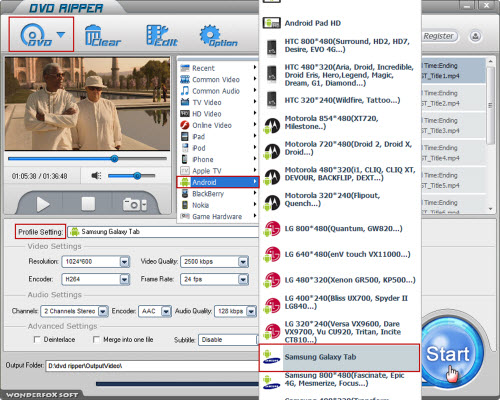
Task: Open the Option gear settings
Action: pos(218,35)
